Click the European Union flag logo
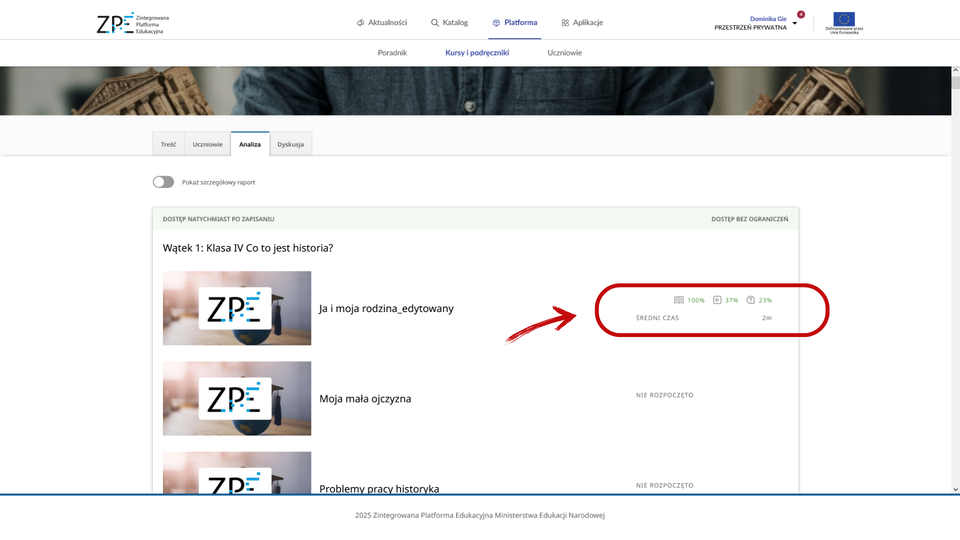Screen dimensions: 960x540 (x=845, y=19)
